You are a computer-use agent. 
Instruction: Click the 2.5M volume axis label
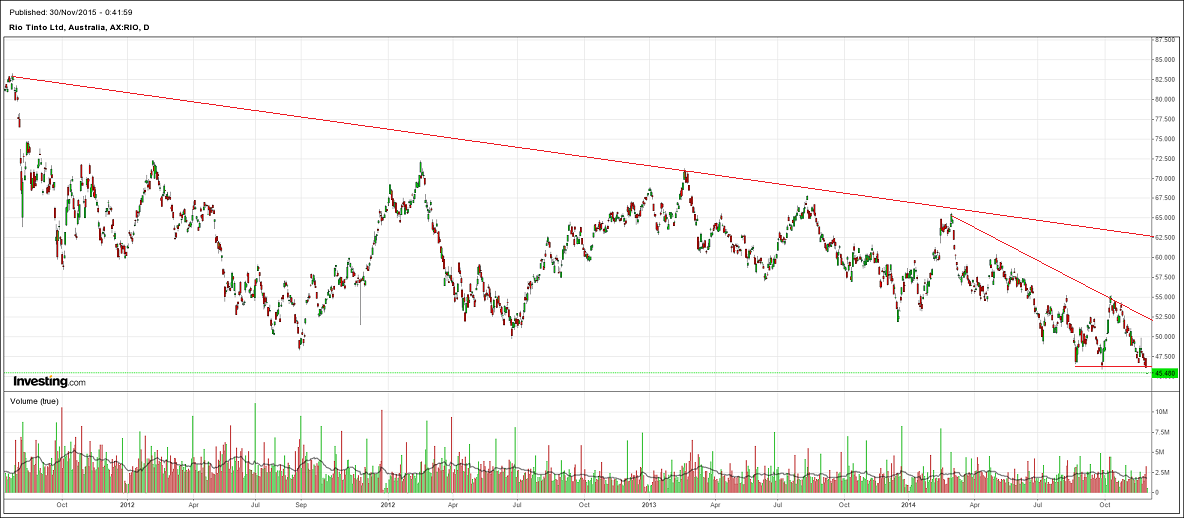pyautogui.click(x=1162, y=472)
